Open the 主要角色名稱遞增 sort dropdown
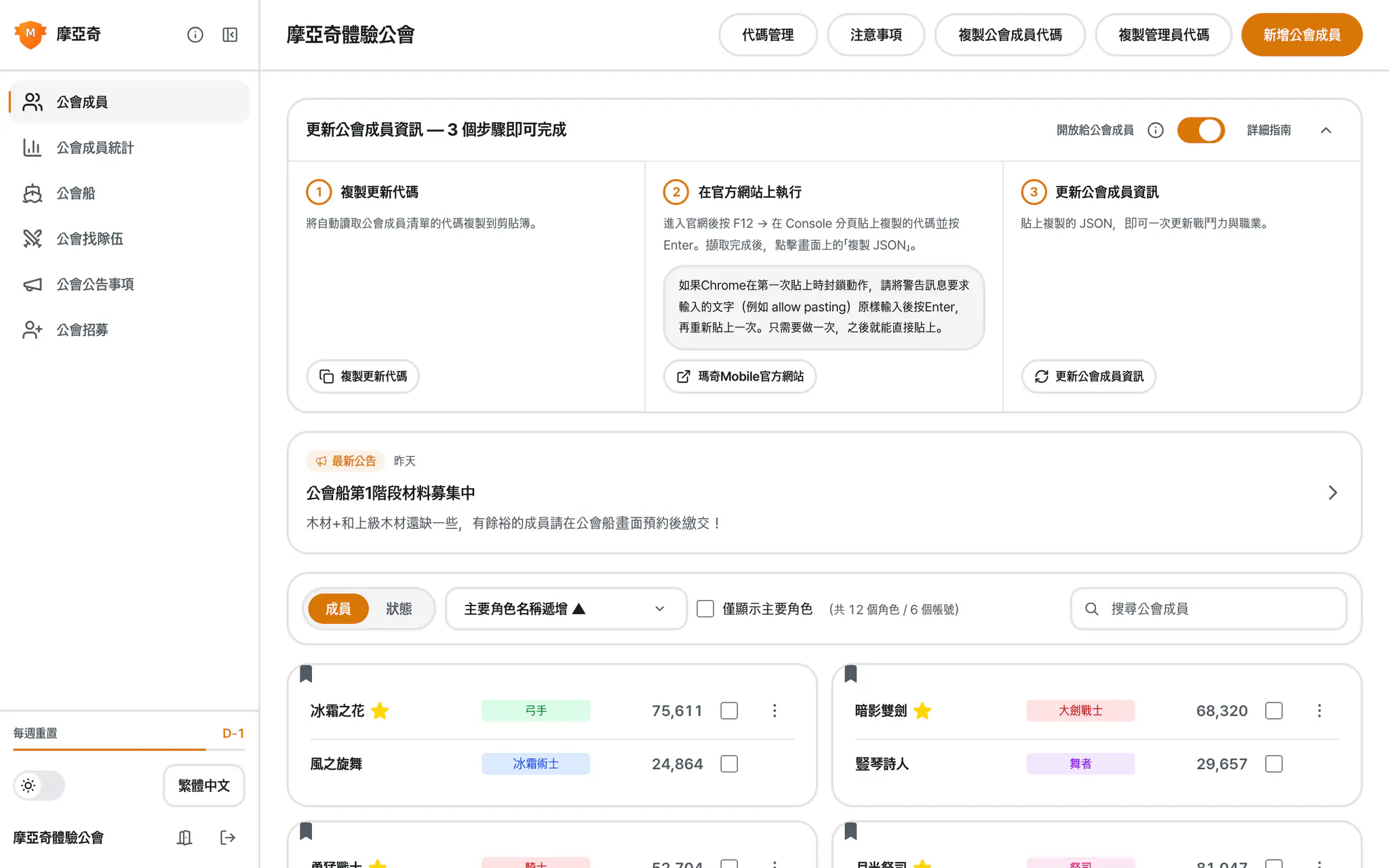Viewport: 1389px width, 868px height. click(566, 609)
